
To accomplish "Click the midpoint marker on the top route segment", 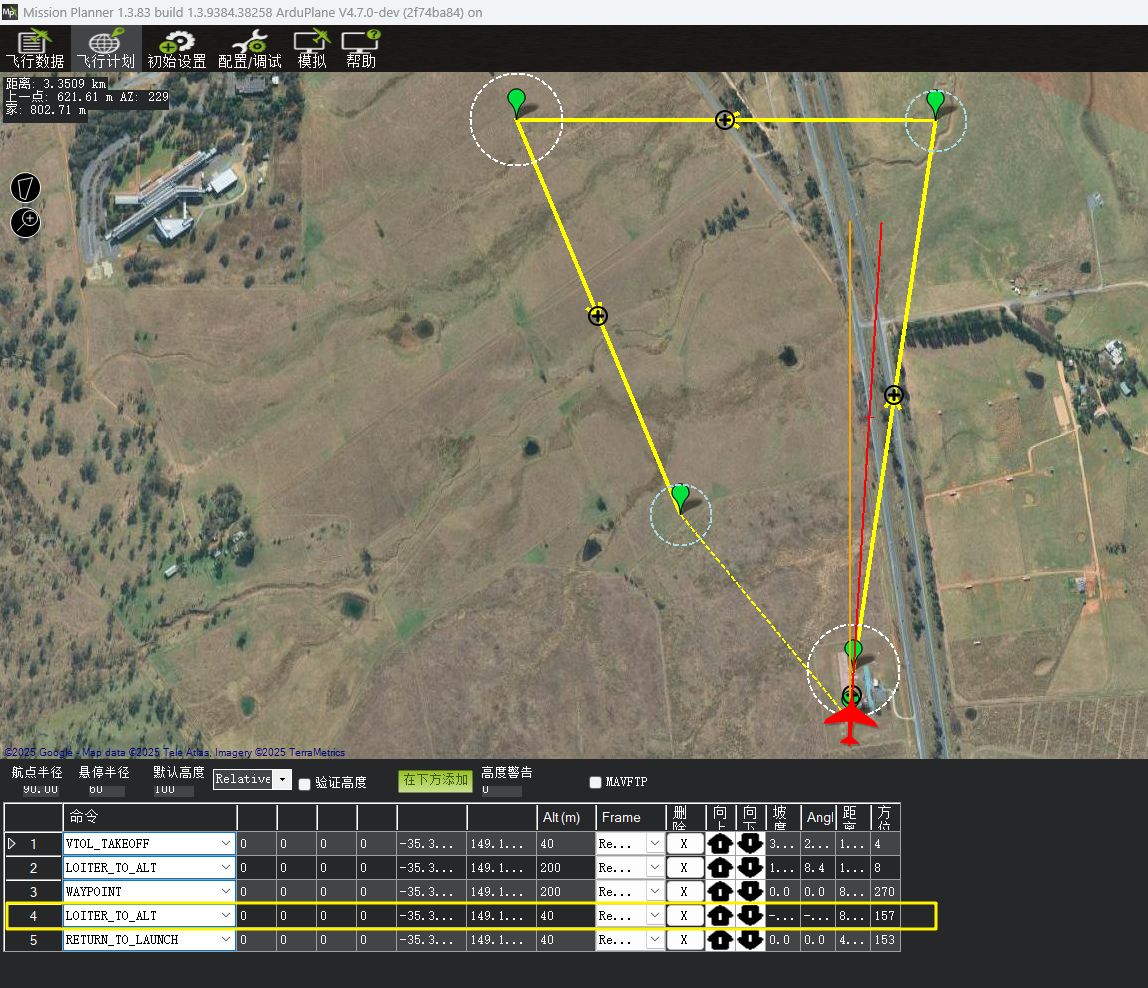I will click(725, 120).
